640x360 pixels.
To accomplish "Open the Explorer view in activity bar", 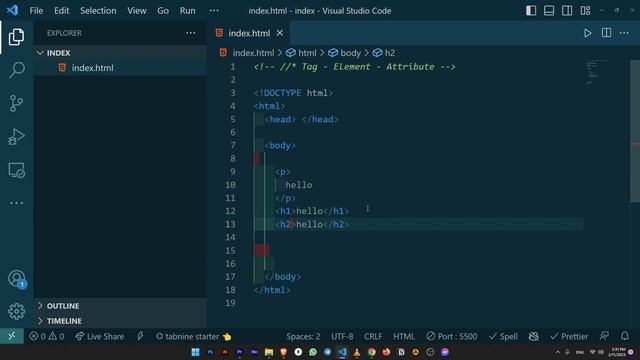I will 16,37.
